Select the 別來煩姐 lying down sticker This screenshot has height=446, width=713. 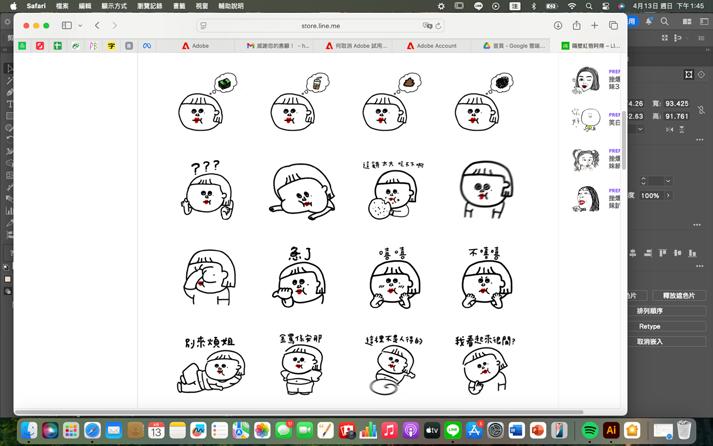[210, 365]
